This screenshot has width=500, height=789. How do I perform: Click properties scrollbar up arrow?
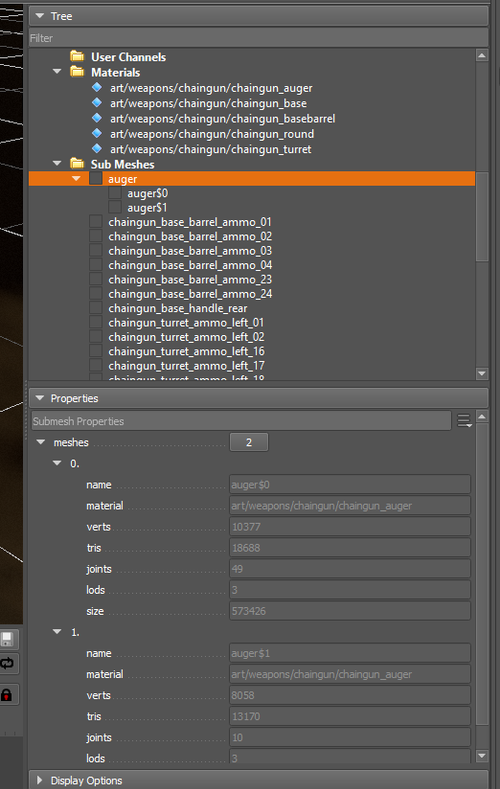click(482, 417)
